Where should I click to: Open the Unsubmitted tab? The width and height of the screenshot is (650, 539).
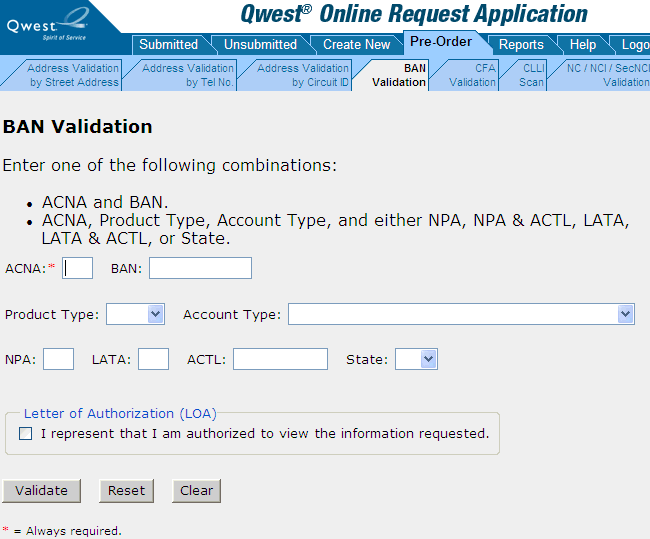[x=260, y=44]
